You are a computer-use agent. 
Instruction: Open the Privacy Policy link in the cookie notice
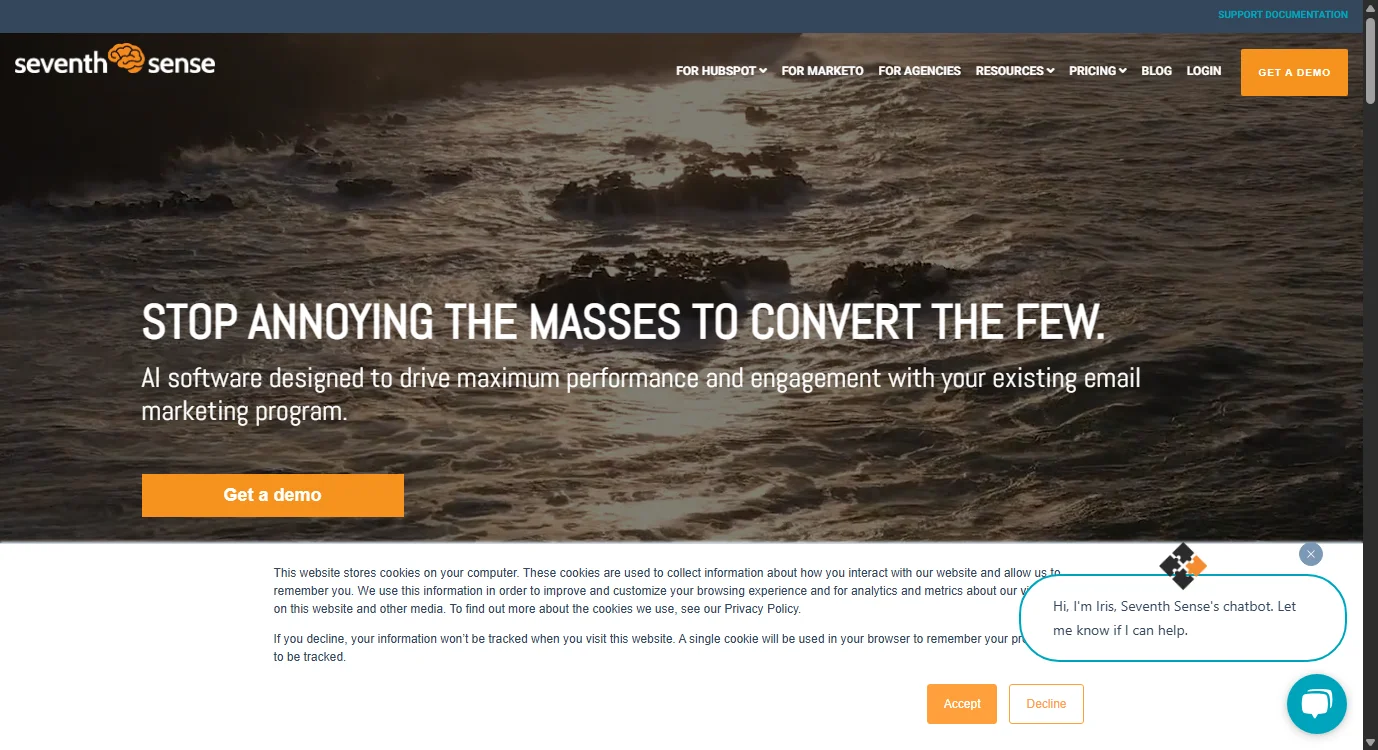pos(762,609)
